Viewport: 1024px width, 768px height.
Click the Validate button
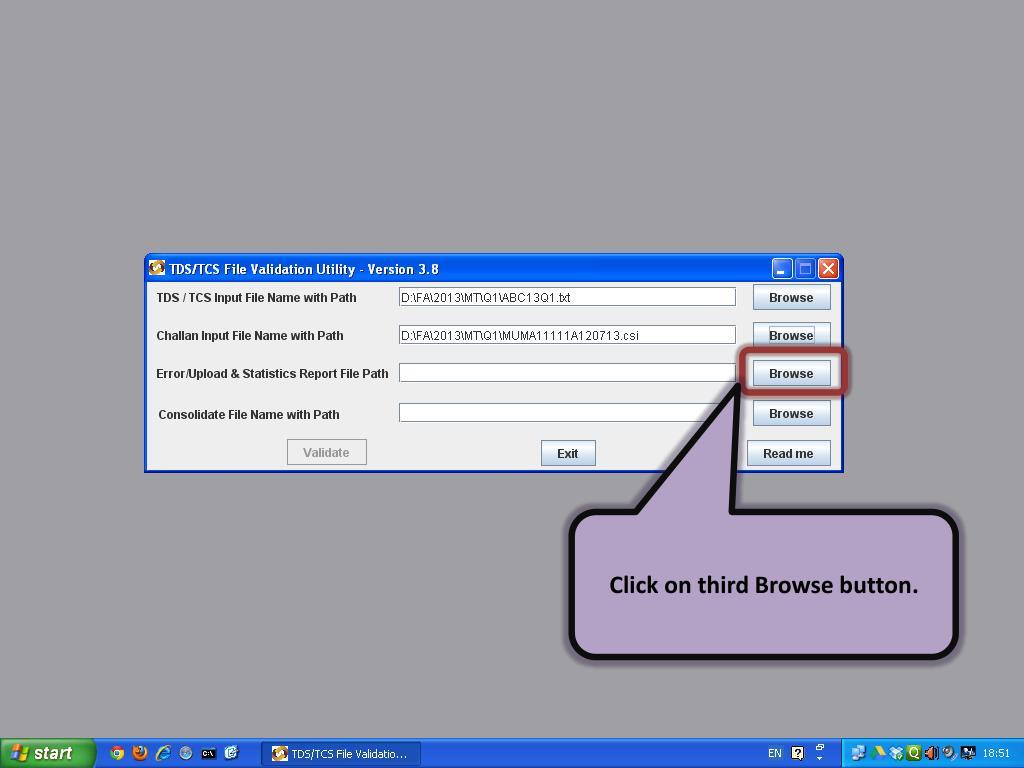pyautogui.click(x=327, y=452)
